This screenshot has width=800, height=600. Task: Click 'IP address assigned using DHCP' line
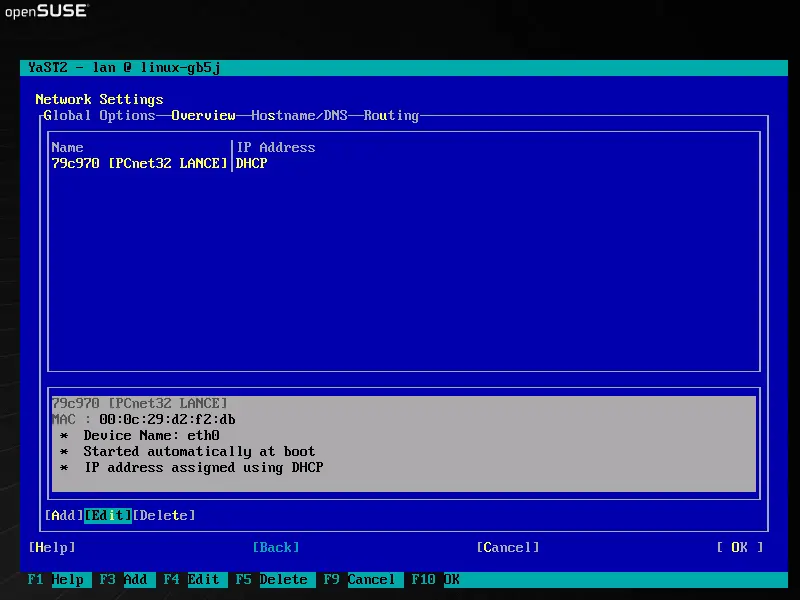click(204, 467)
